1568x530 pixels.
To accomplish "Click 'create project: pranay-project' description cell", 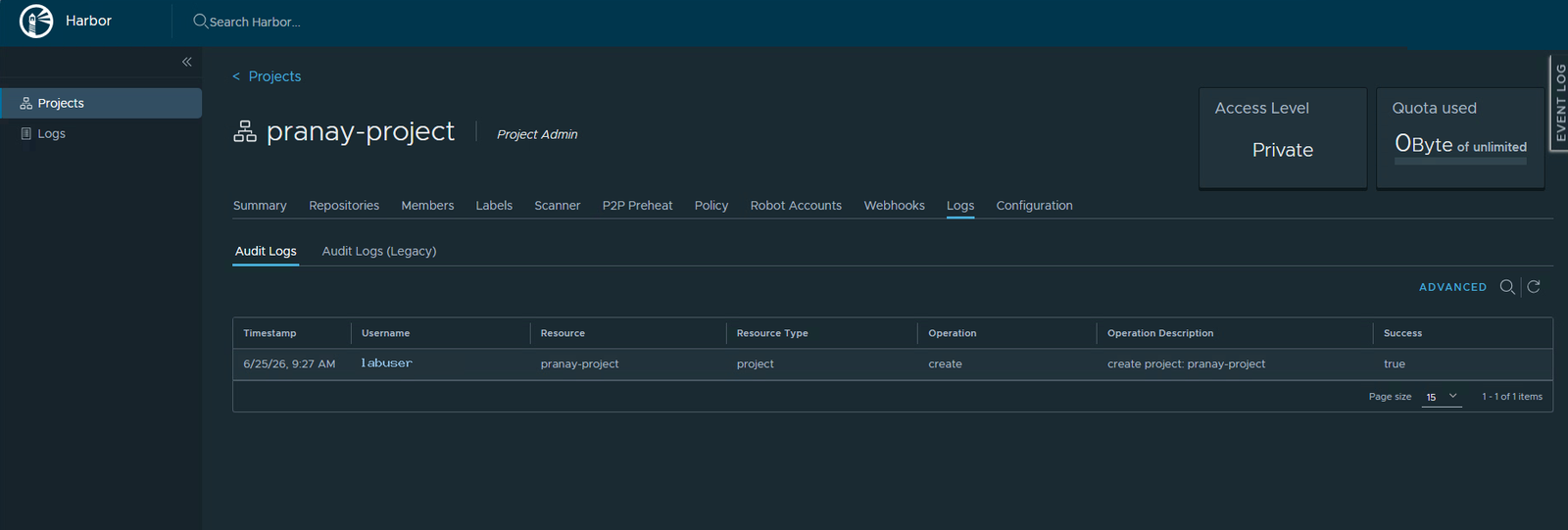I will tap(1186, 363).
